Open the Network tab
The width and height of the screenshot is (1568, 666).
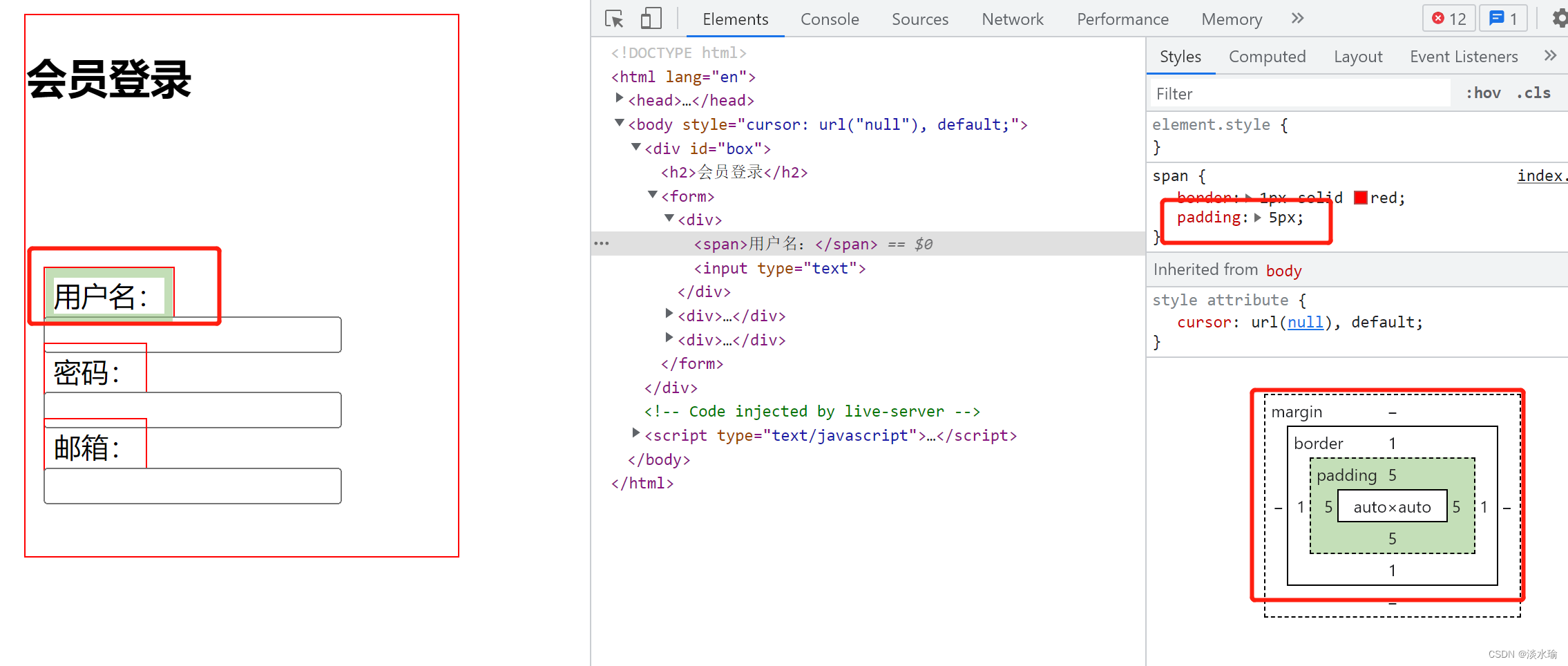coord(1013,19)
